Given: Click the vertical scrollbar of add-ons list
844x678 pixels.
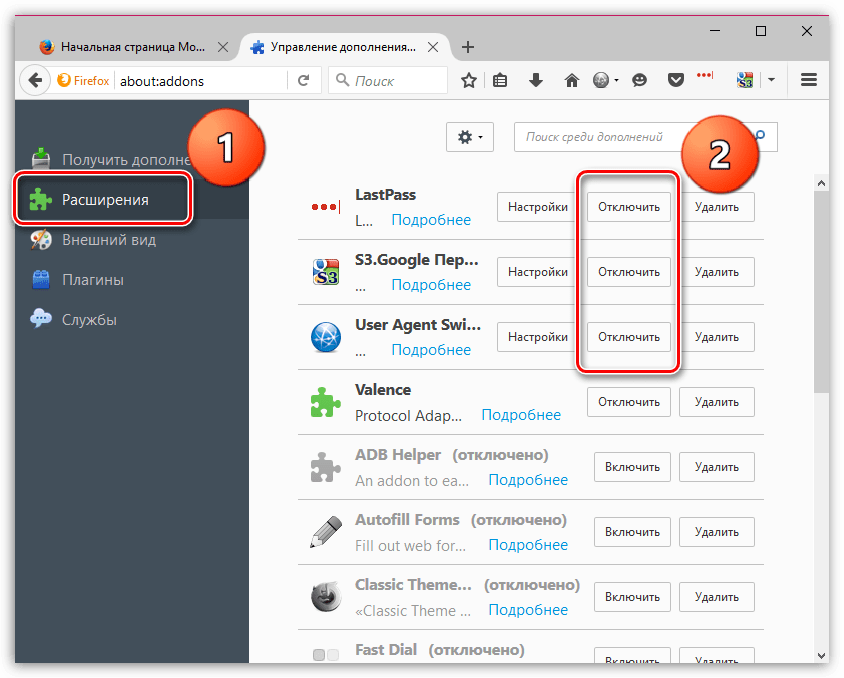Looking at the screenshot, I should [x=820, y=290].
